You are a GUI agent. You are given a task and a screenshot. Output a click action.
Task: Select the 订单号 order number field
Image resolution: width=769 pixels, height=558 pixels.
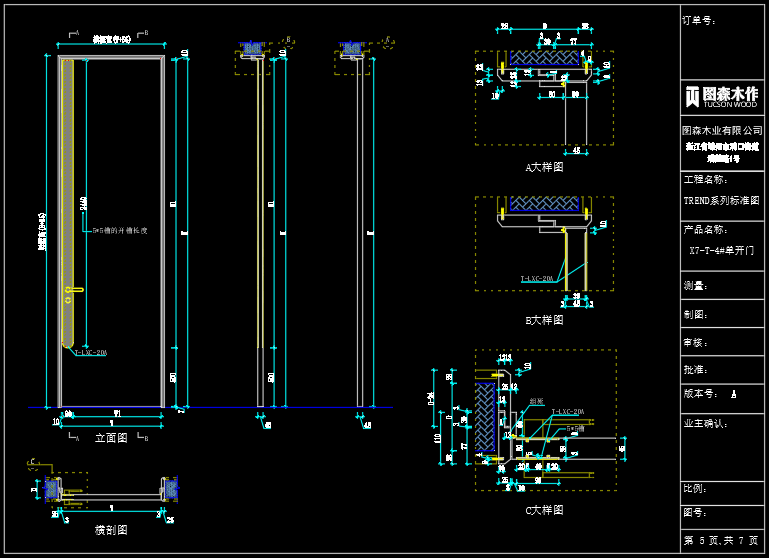point(699,20)
